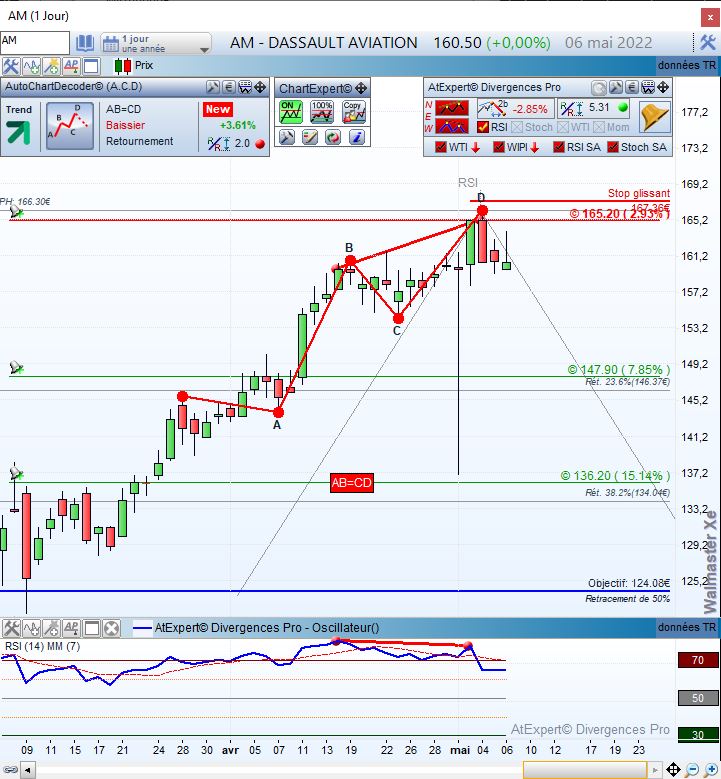Zoom out with minus magnifier

(x=691, y=770)
